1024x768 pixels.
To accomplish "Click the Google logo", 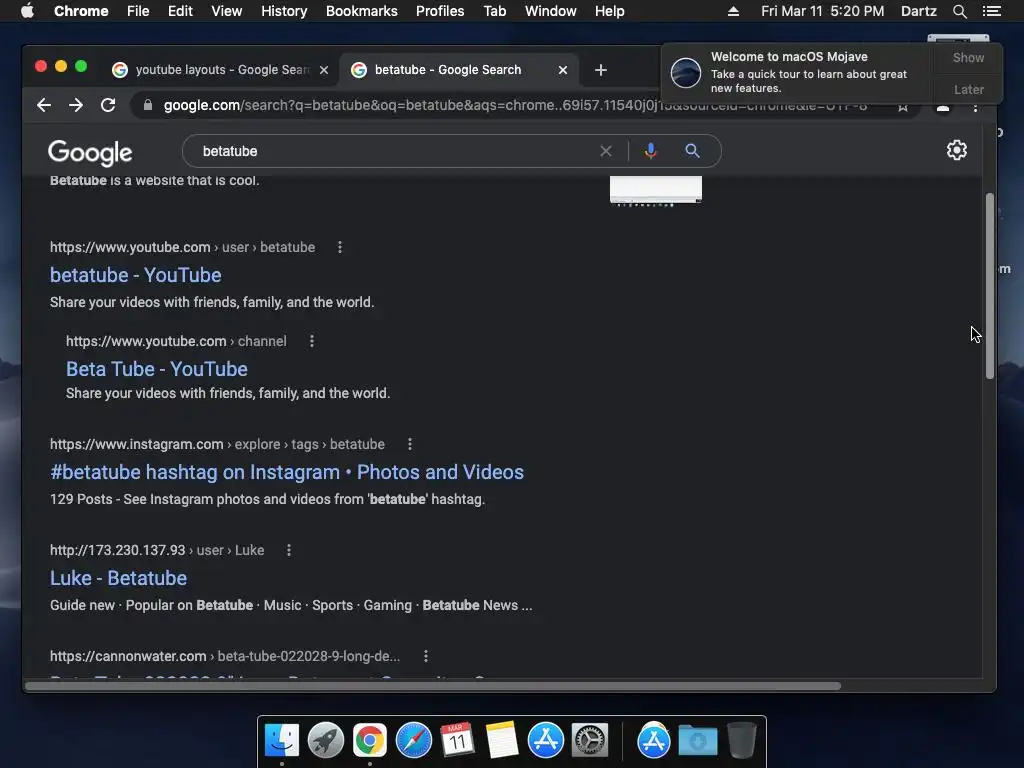I will [90, 153].
